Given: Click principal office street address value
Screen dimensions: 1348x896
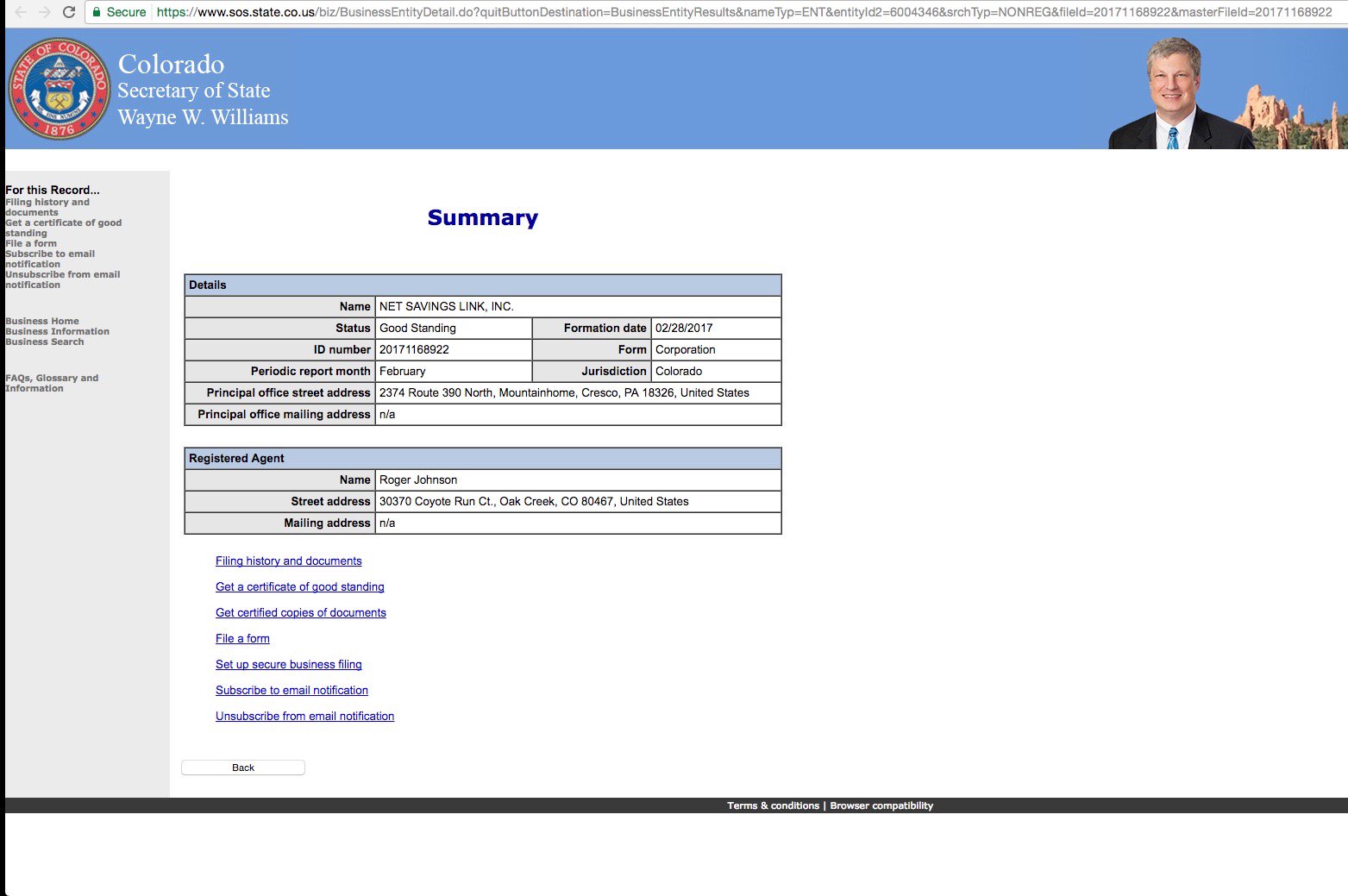Looking at the screenshot, I should coord(564,392).
